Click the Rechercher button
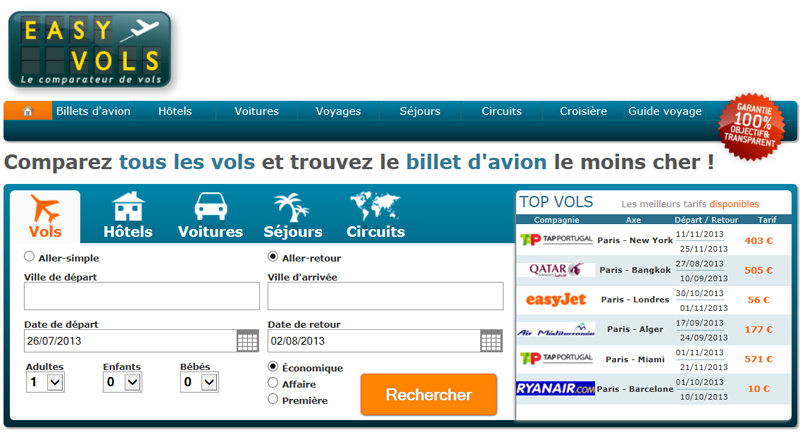The height and width of the screenshot is (437, 800). 429,395
